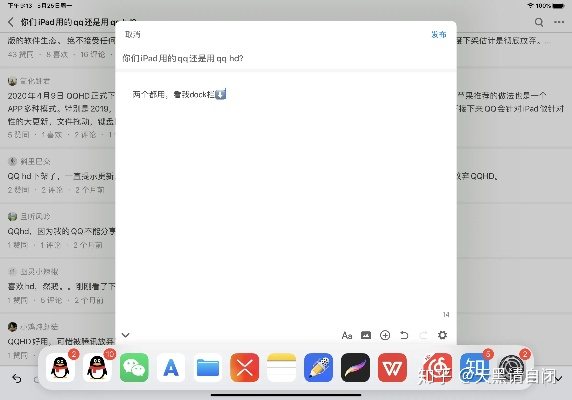Open the answer starting 'QQhd，因为我的QQ'
Viewport: 572px width, 400px height.
coord(61,231)
